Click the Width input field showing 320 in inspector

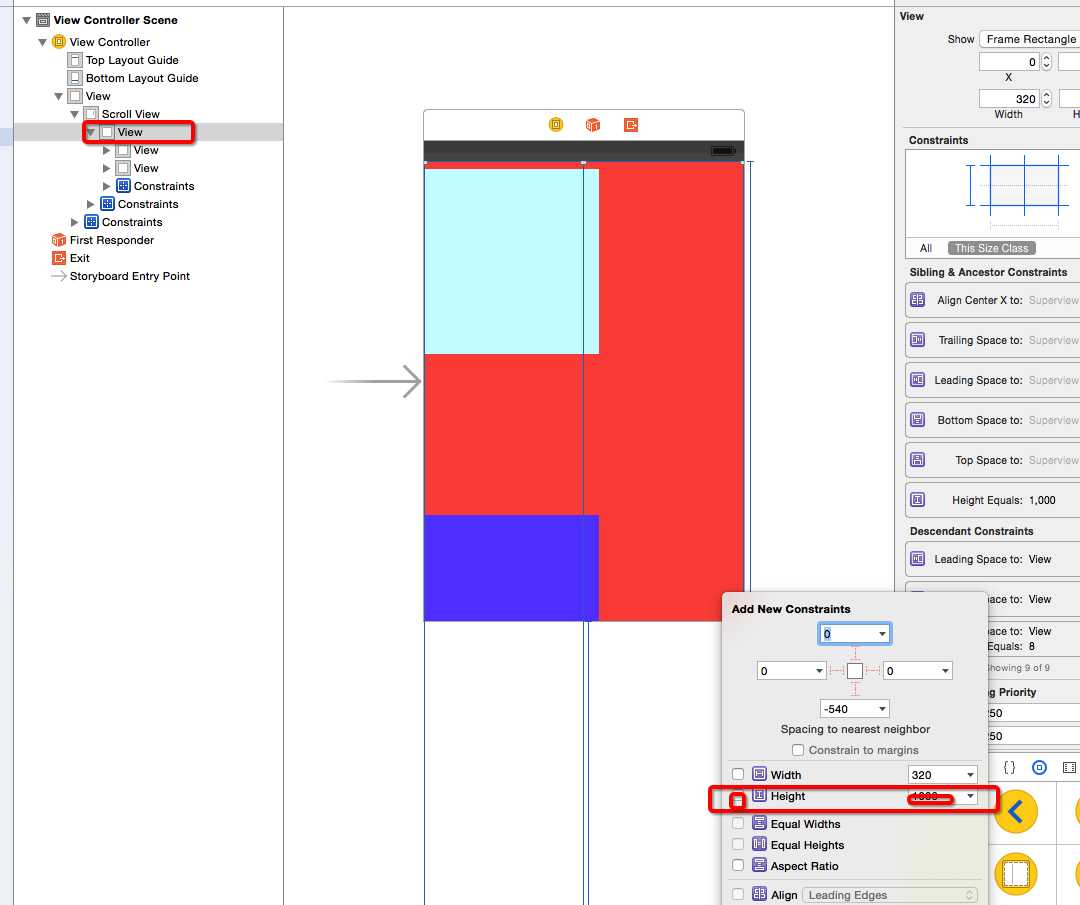(x=1010, y=98)
